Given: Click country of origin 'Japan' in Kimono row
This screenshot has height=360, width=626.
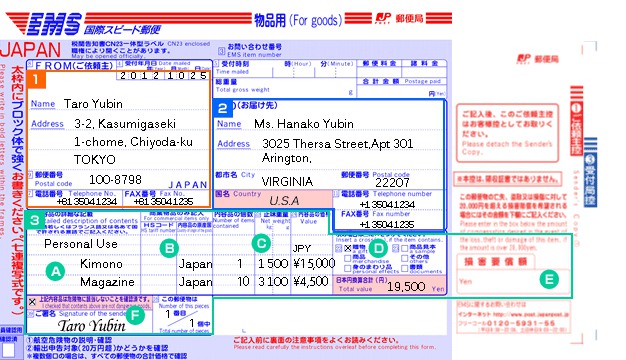Looking at the screenshot, I should (x=195, y=264).
